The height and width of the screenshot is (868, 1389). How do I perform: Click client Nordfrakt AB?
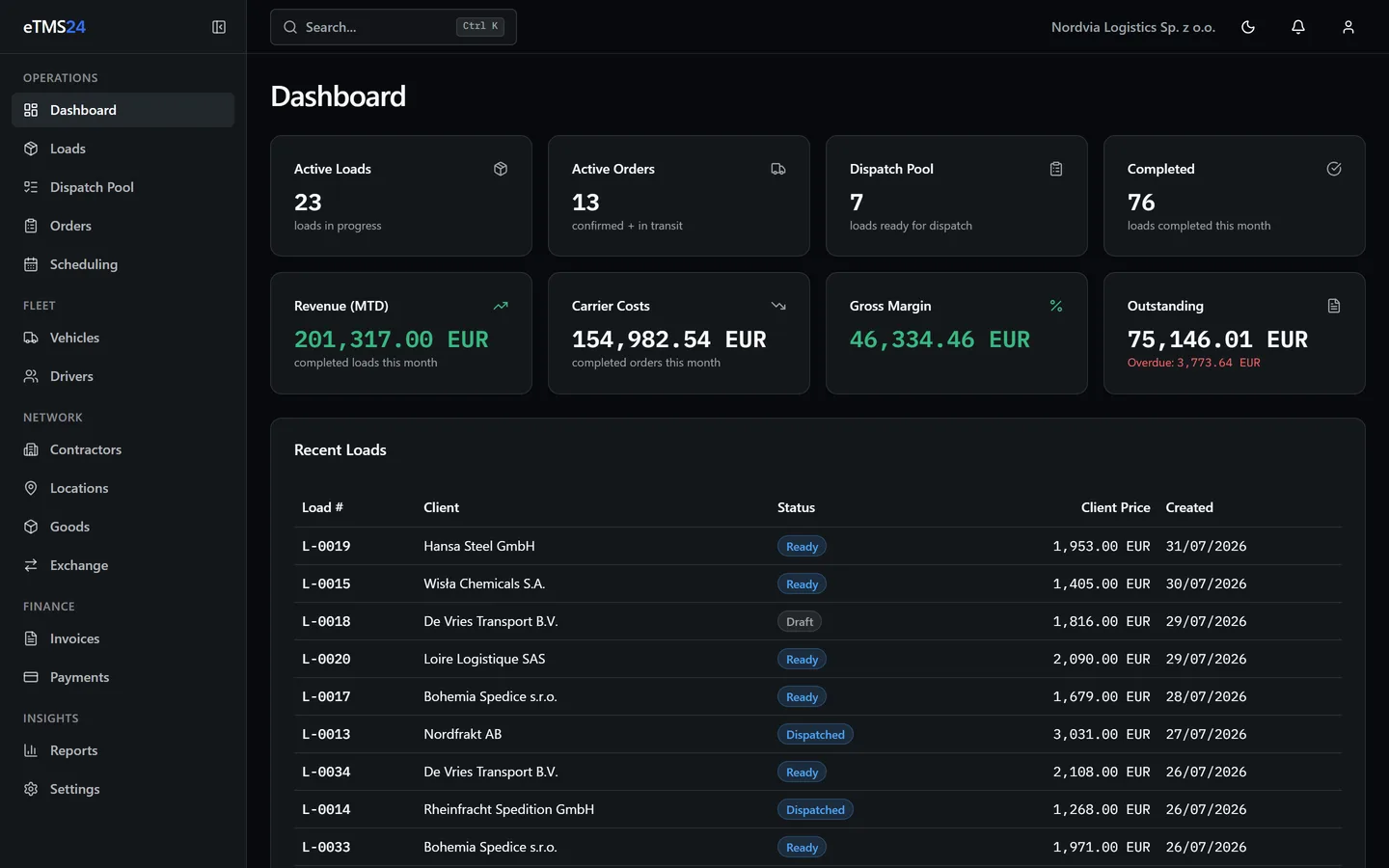tap(462, 734)
